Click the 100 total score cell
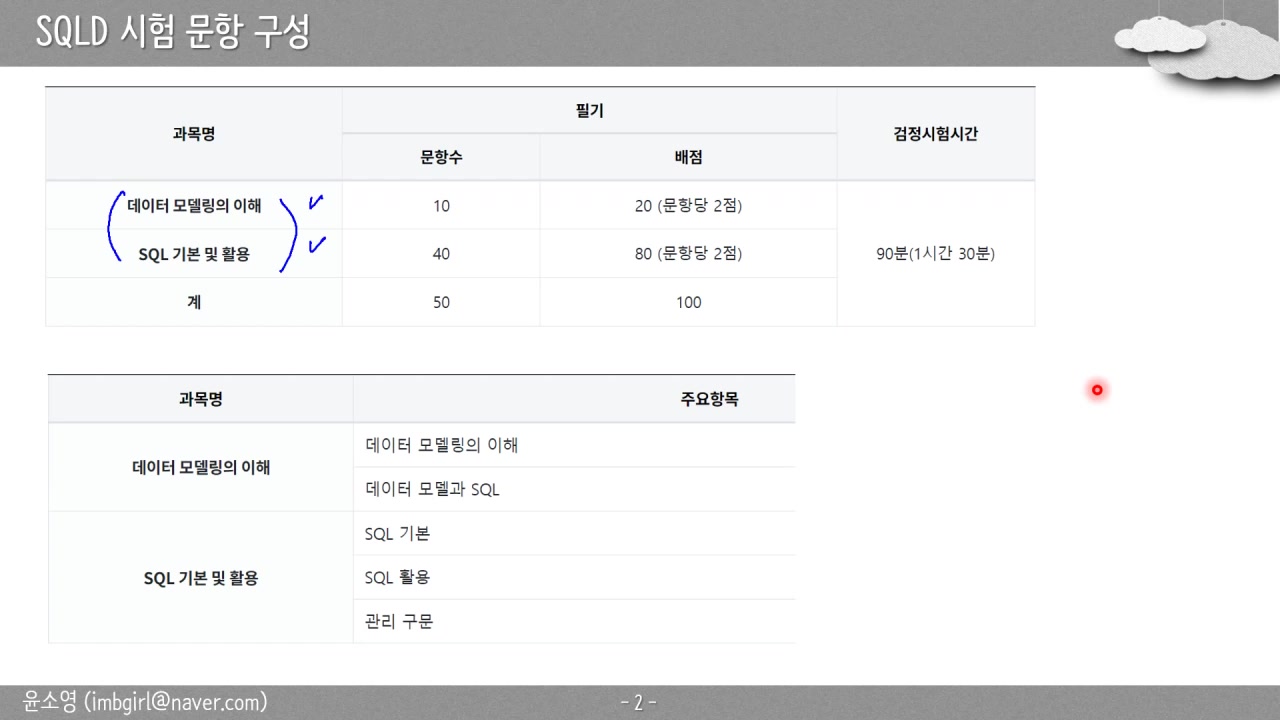1280x720 pixels. (687, 301)
